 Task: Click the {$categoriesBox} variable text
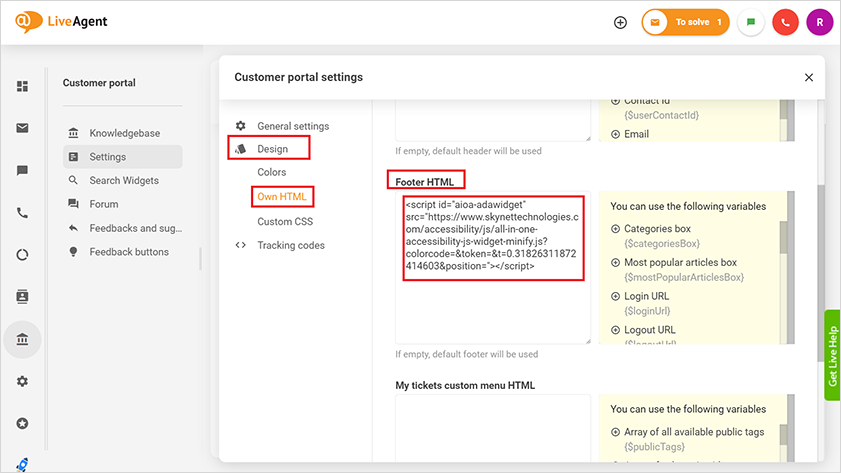[x=662, y=243]
